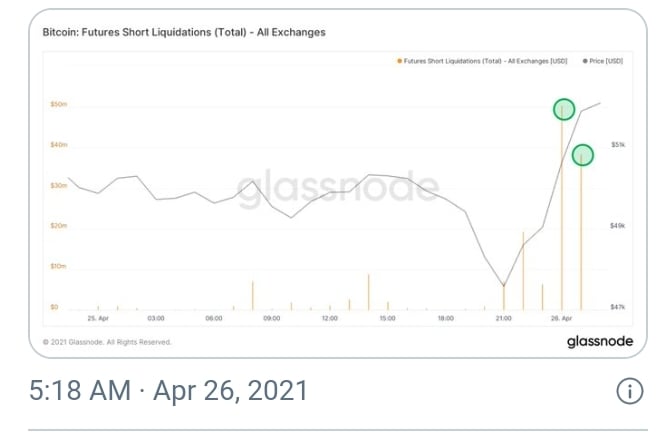Click the $50m label on the left axis
This screenshot has width=670, height=432.
click(x=58, y=104)
